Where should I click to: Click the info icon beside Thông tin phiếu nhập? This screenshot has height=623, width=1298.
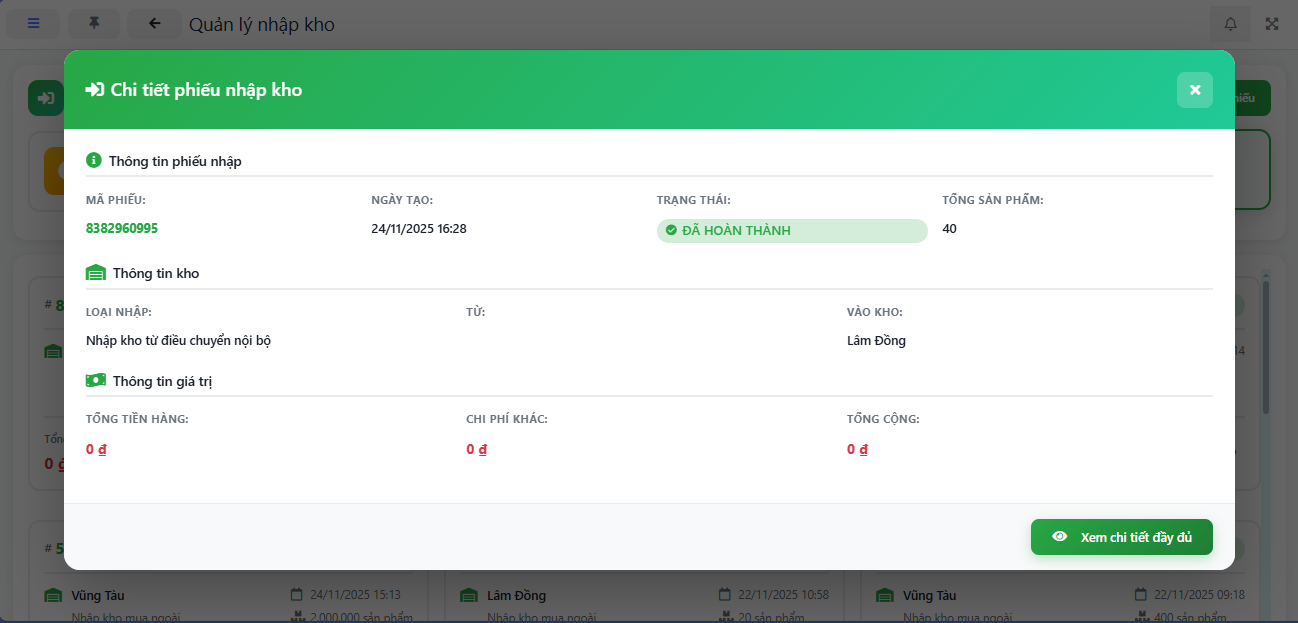(94, 160)
